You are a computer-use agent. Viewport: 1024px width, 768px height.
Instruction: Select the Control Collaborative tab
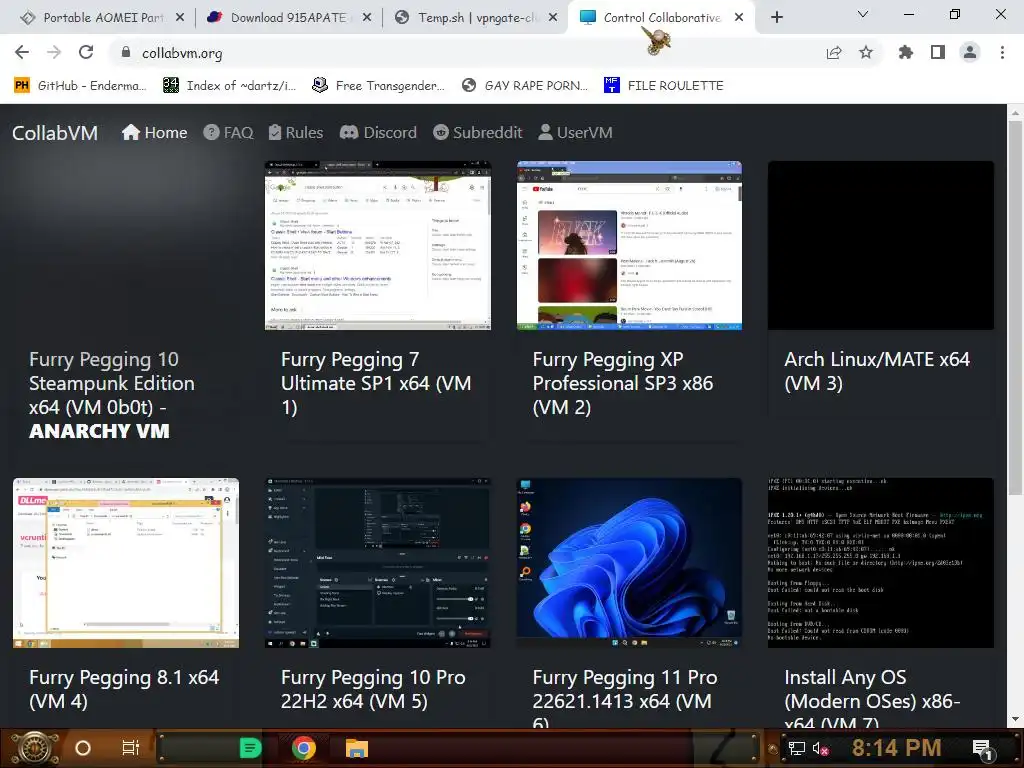(x=661, y=18)
